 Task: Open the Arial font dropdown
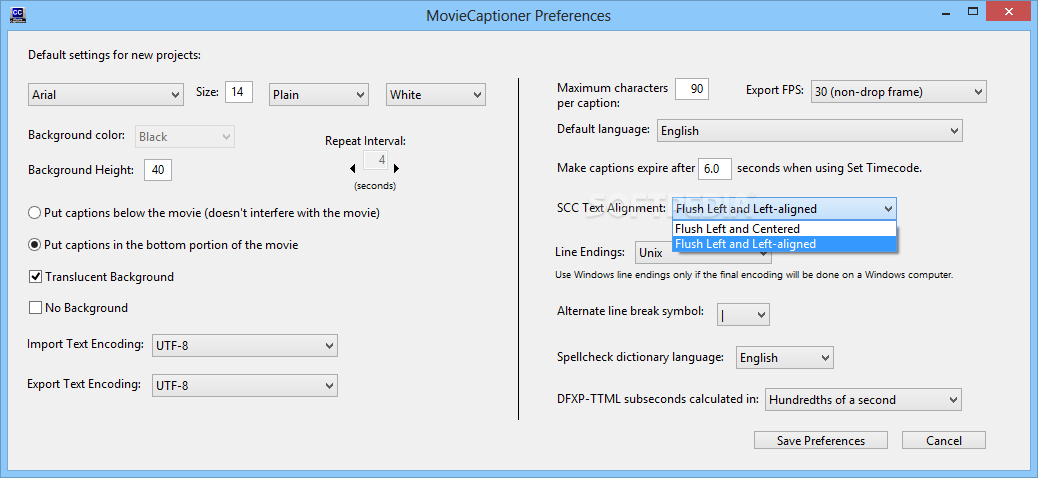[106, 95]
